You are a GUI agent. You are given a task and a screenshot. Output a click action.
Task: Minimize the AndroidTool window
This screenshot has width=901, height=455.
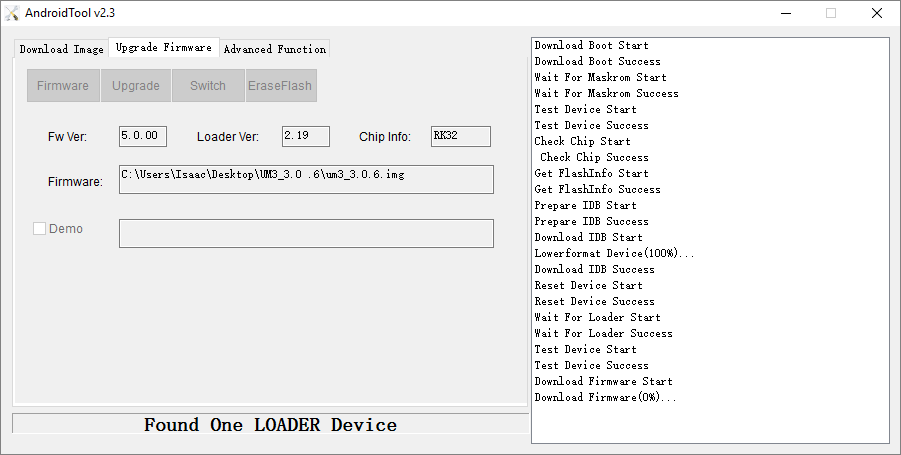click(x=786, y=13)
